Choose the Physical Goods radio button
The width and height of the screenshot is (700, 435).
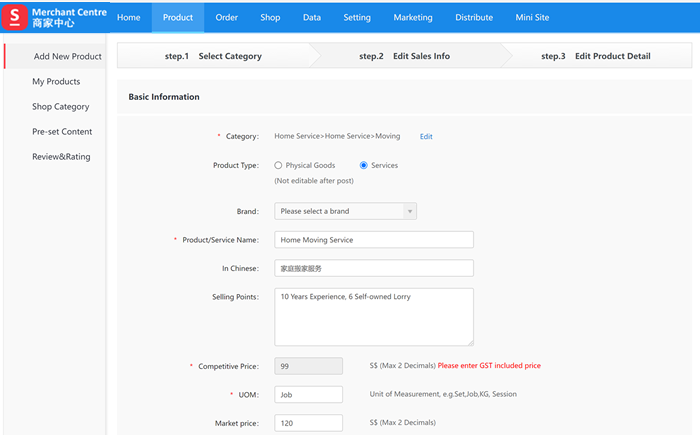[278, 165]
